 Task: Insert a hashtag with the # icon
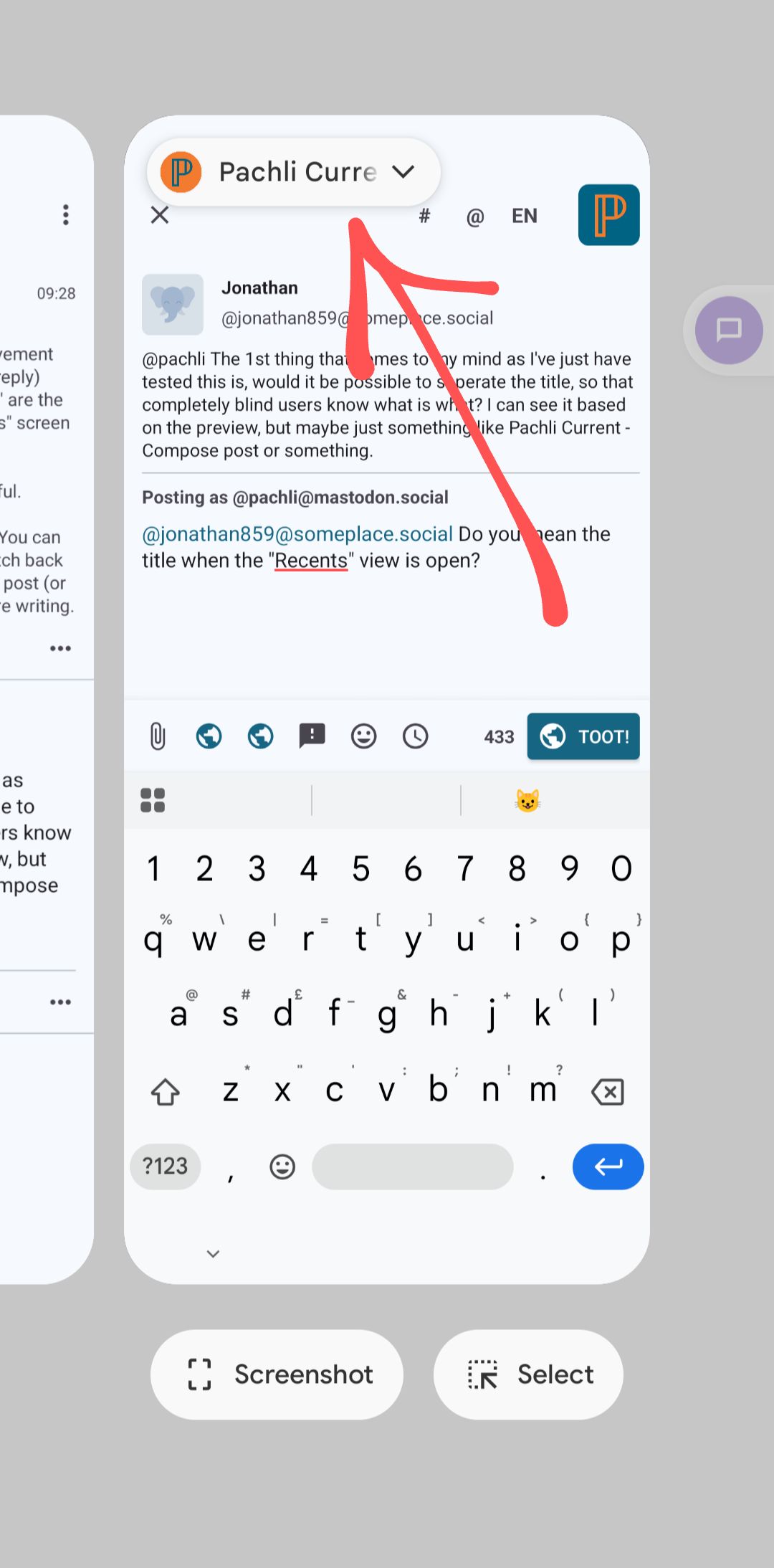(x=424, y=216)
